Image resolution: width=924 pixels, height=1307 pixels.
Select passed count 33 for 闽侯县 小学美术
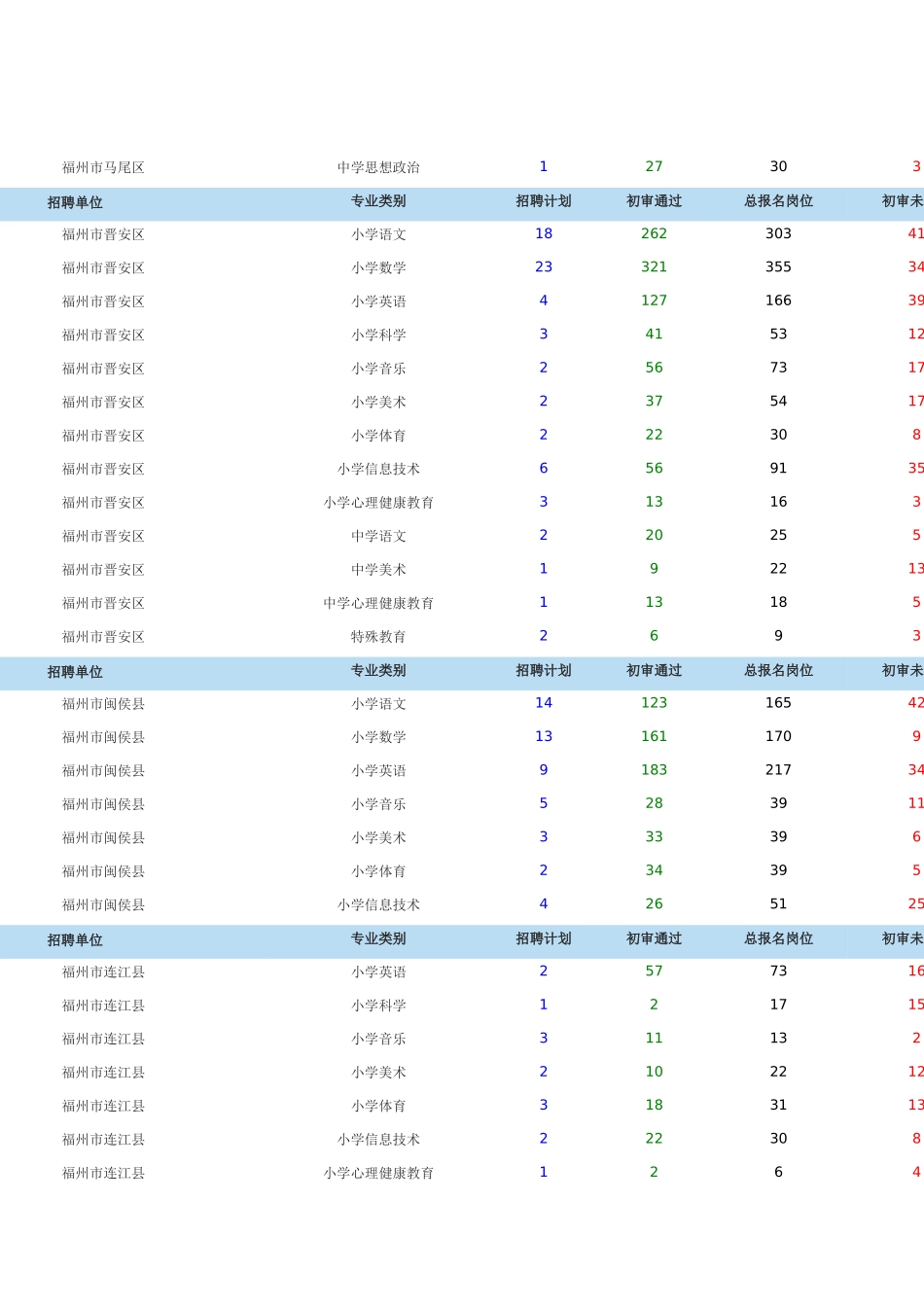[654, 837]
